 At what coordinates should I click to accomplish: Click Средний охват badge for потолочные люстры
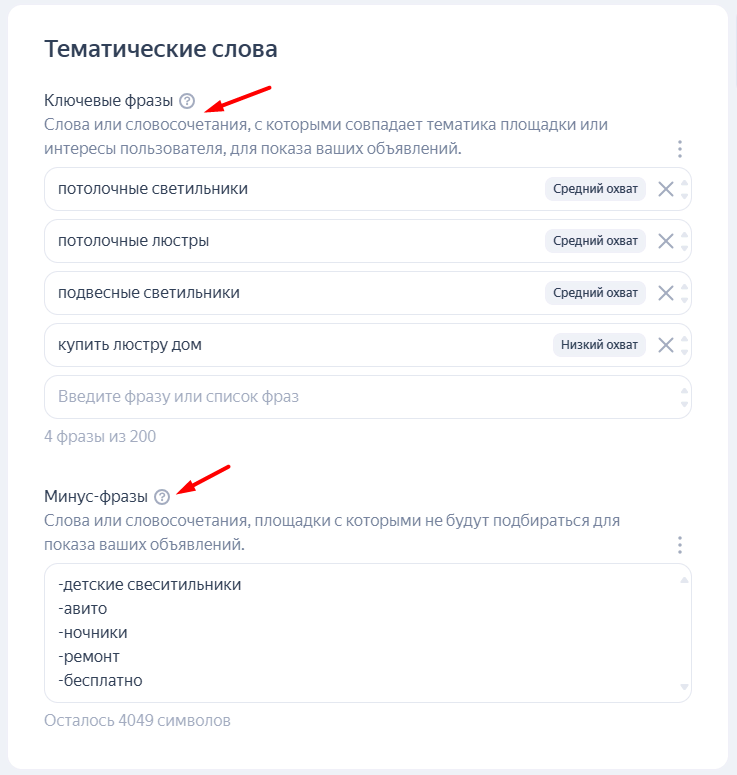pos(595,241)
